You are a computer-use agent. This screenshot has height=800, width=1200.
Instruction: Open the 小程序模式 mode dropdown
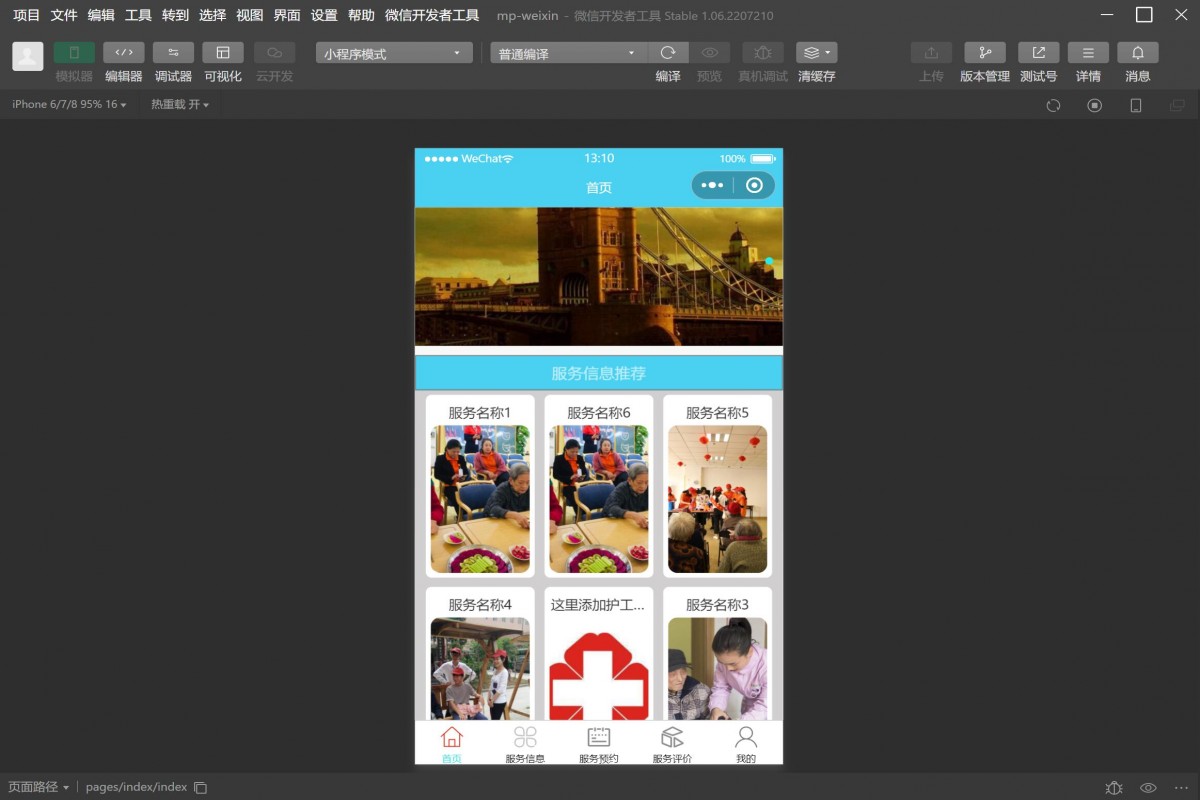[392, 52]
